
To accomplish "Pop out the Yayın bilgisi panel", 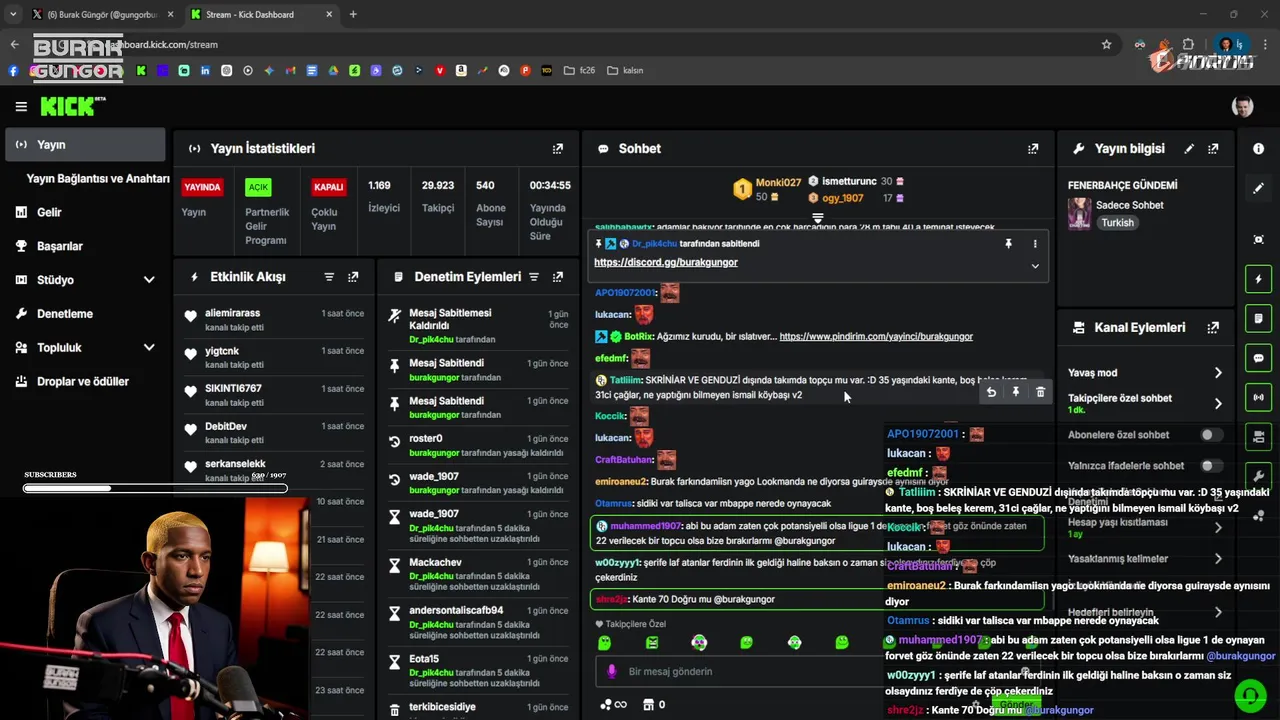I will [x=1213, y=149].
